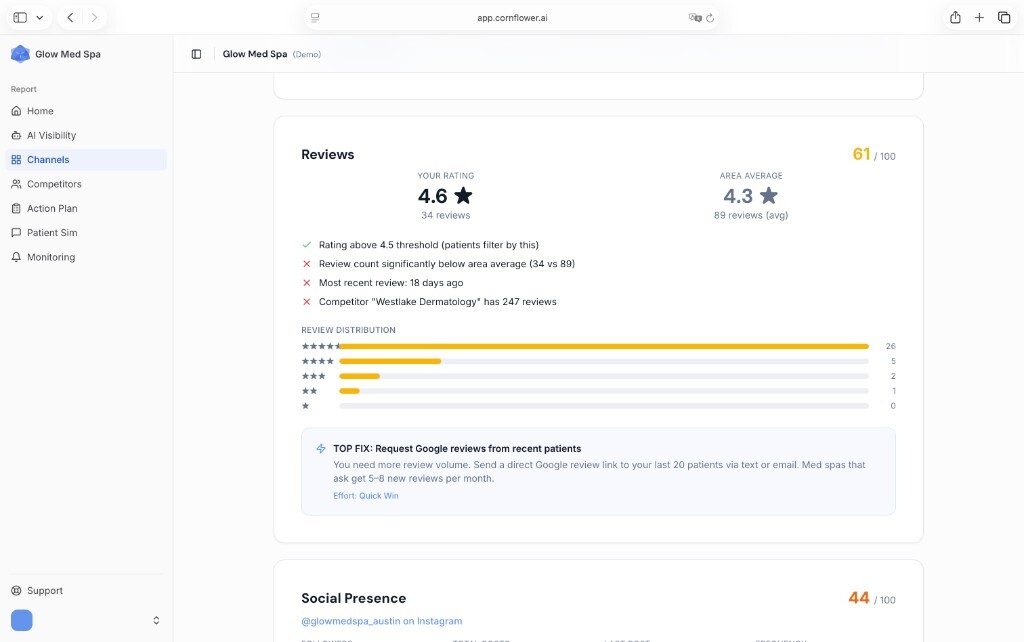
Task: Open a new browser tab
Action: pyautogui.click(x=979, y=17)
